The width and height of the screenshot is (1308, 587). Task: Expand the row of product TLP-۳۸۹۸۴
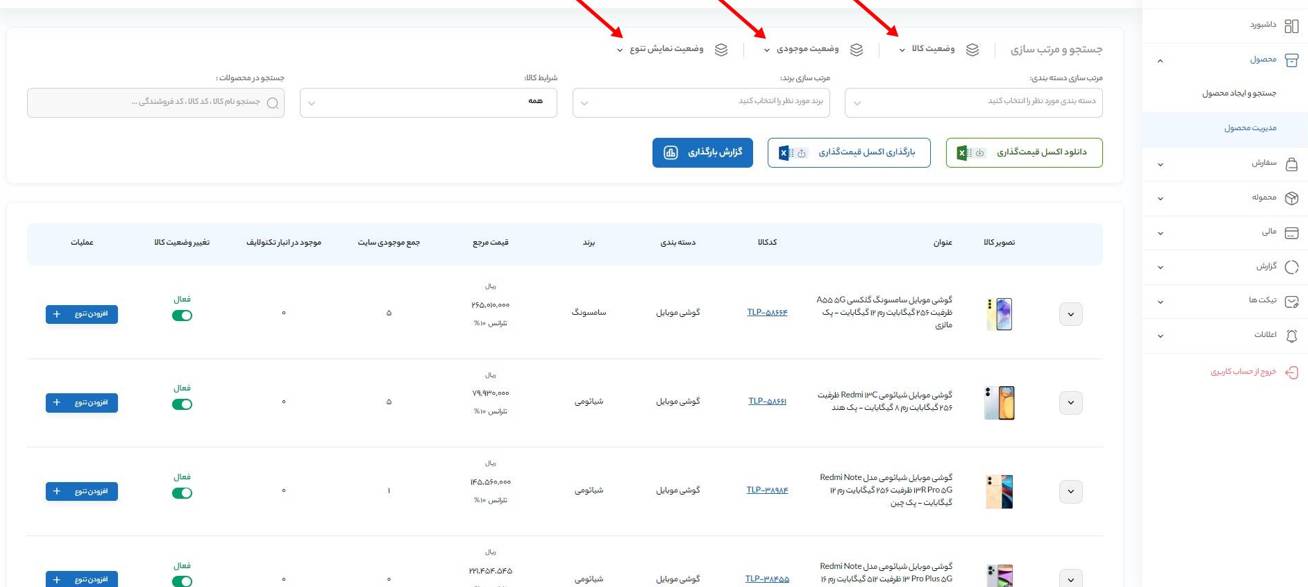coord(1071,491)
